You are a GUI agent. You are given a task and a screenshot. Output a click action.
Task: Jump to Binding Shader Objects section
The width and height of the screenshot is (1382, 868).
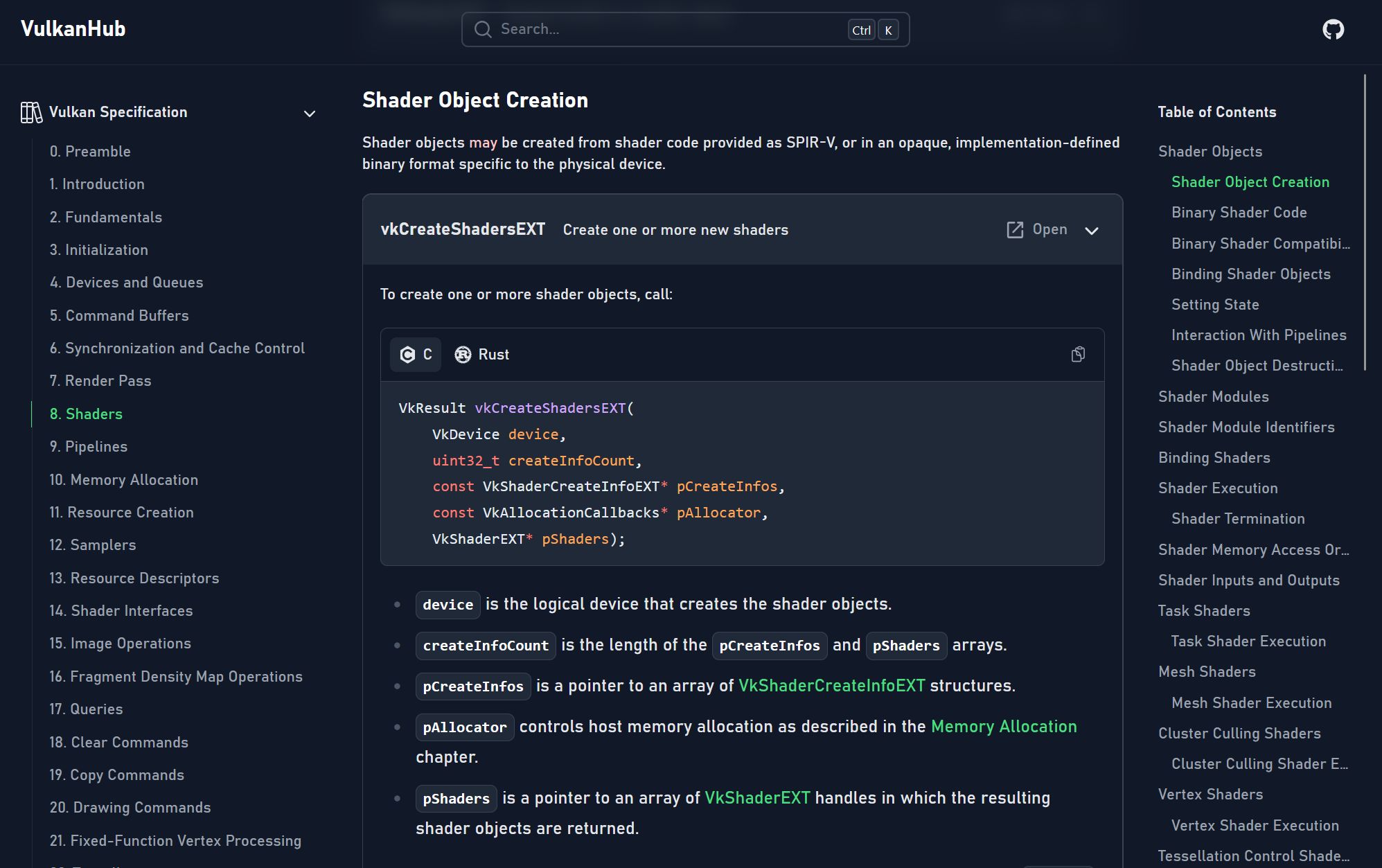click(1251, 274)
